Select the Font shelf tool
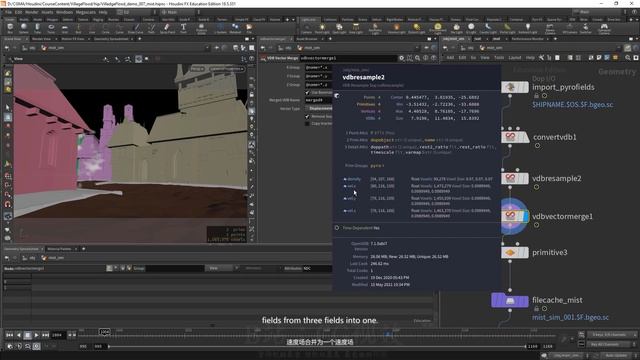The width and height of the screenshot is (640, 360). [x=183, y=28]
